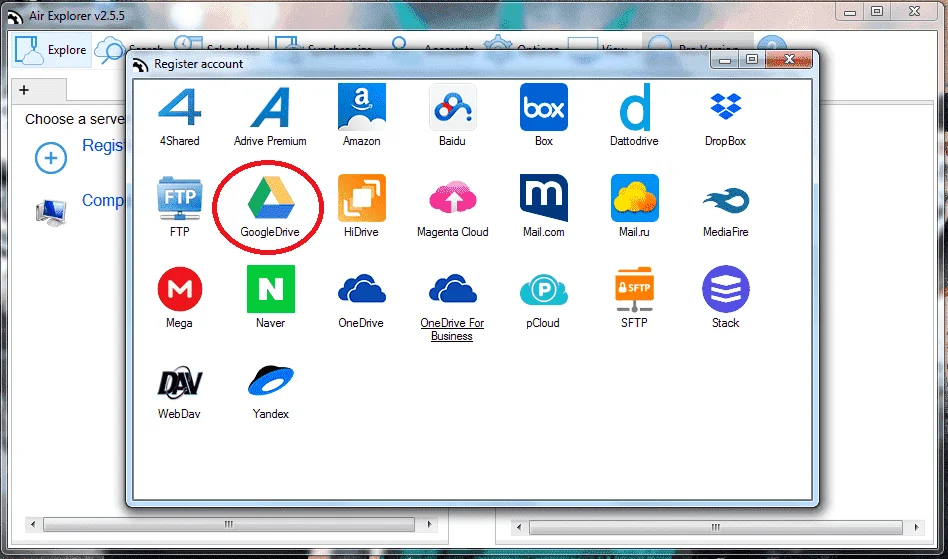948x559 pixels.
Task: Select the Baidu cloud service
Action: click(452, 108)
